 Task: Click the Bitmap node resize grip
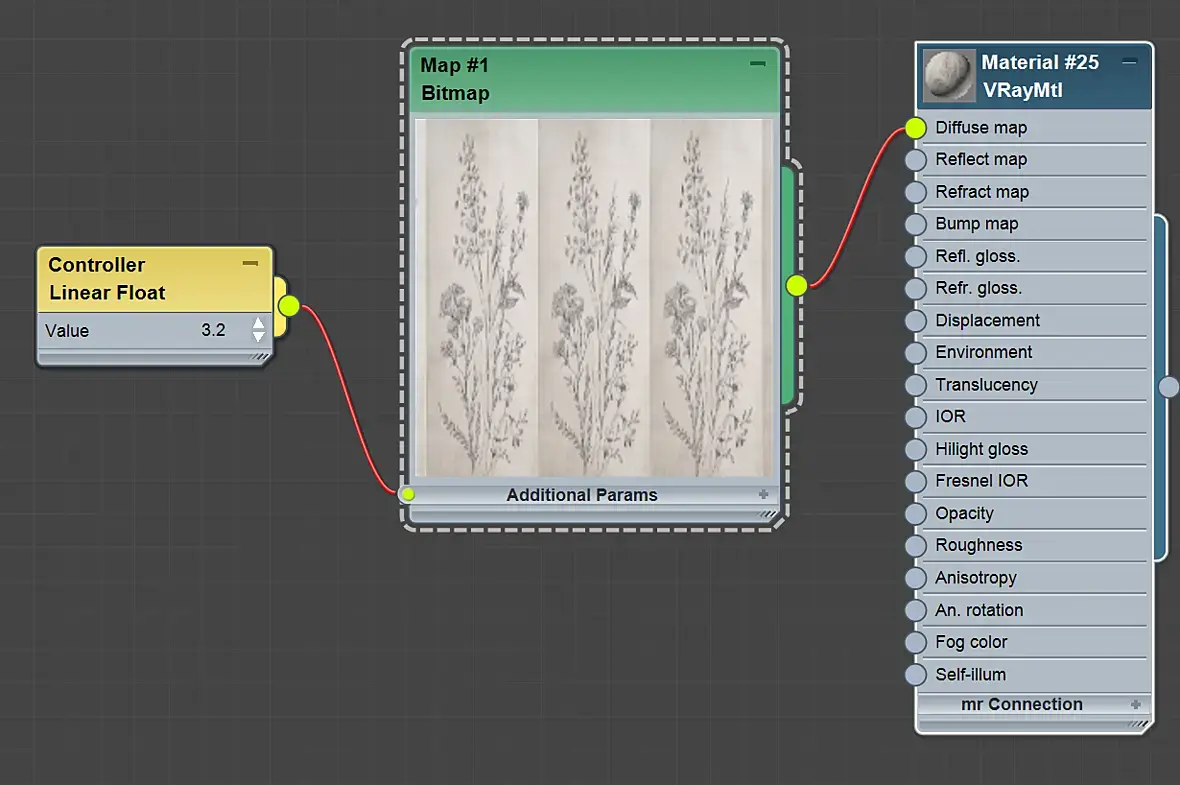click(768, 515)
